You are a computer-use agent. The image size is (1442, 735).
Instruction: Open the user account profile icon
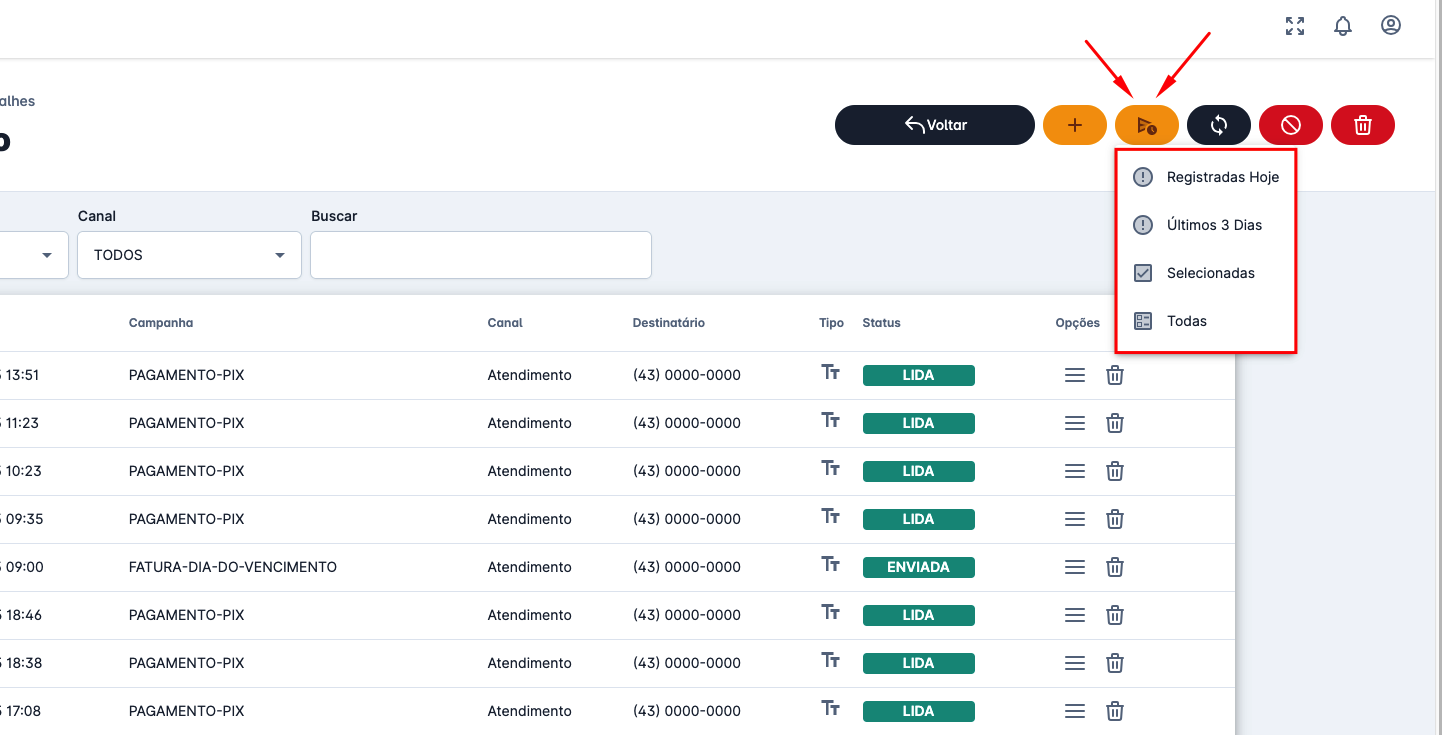pos(1391,26)
